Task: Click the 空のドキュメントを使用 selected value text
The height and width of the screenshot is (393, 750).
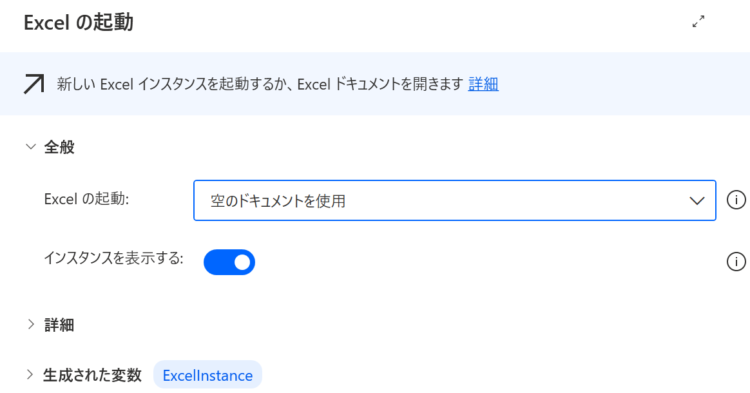Action: coord(278,201)
